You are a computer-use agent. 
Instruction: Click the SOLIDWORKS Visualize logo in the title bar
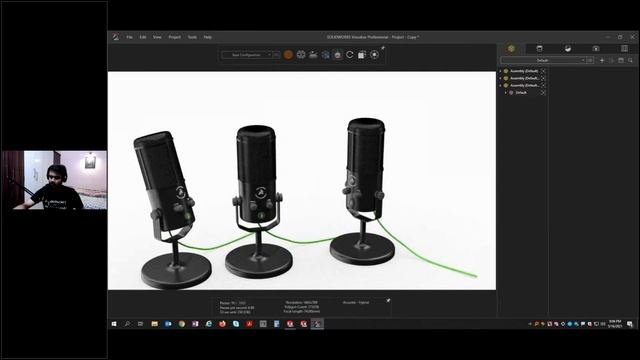(x=116, y=37)
